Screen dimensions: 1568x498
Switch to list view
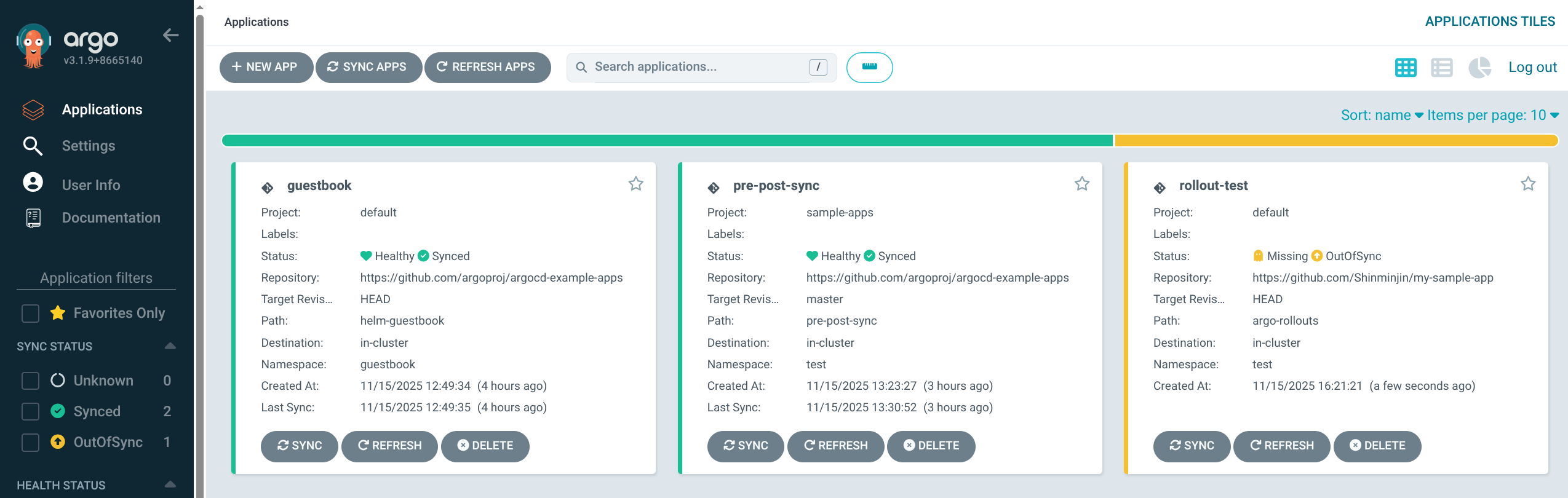(x=1442, y=68)
